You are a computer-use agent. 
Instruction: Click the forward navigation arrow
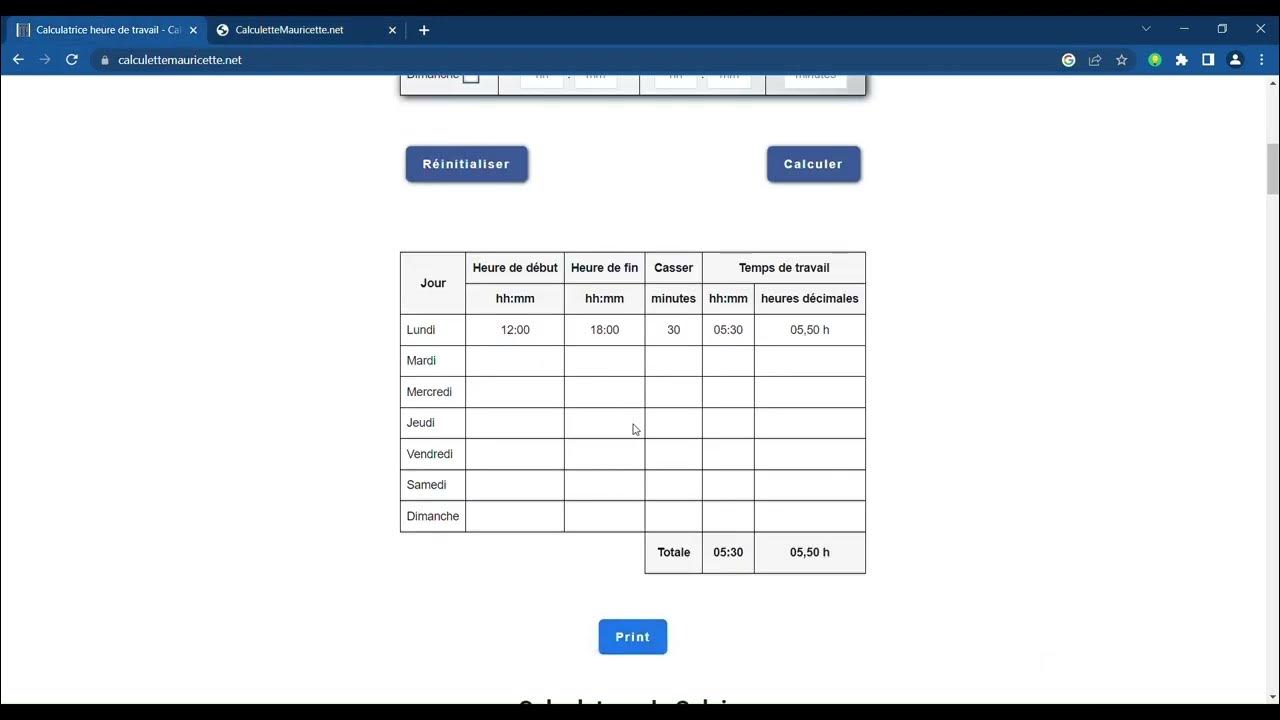pos(45,60)
